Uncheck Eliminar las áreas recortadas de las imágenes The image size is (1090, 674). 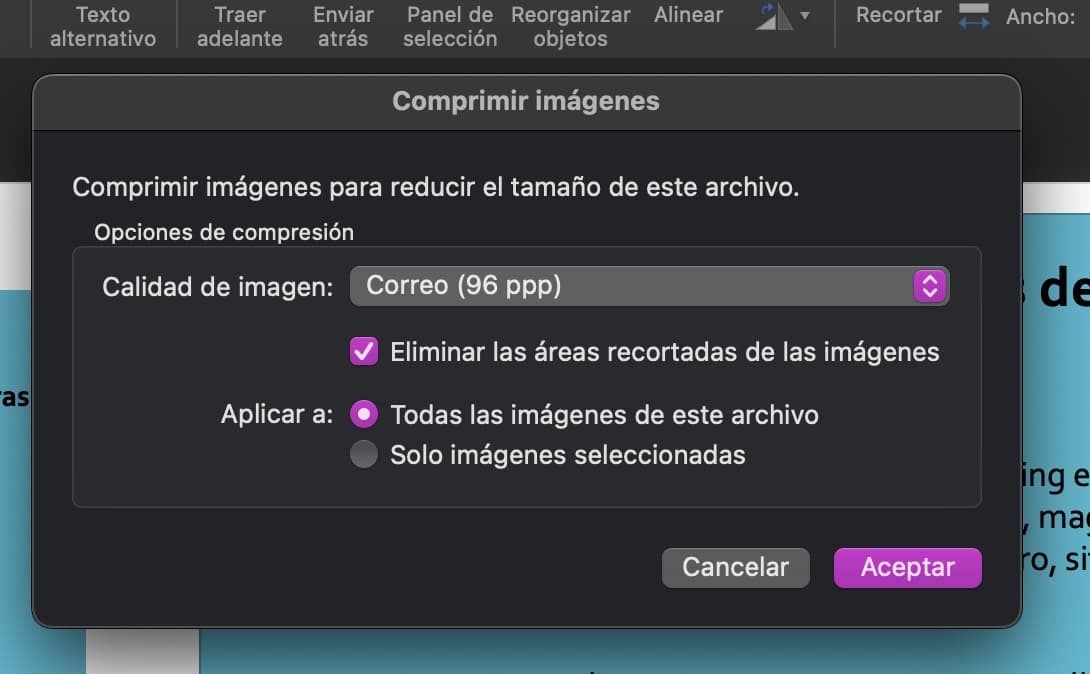point(366,352)
